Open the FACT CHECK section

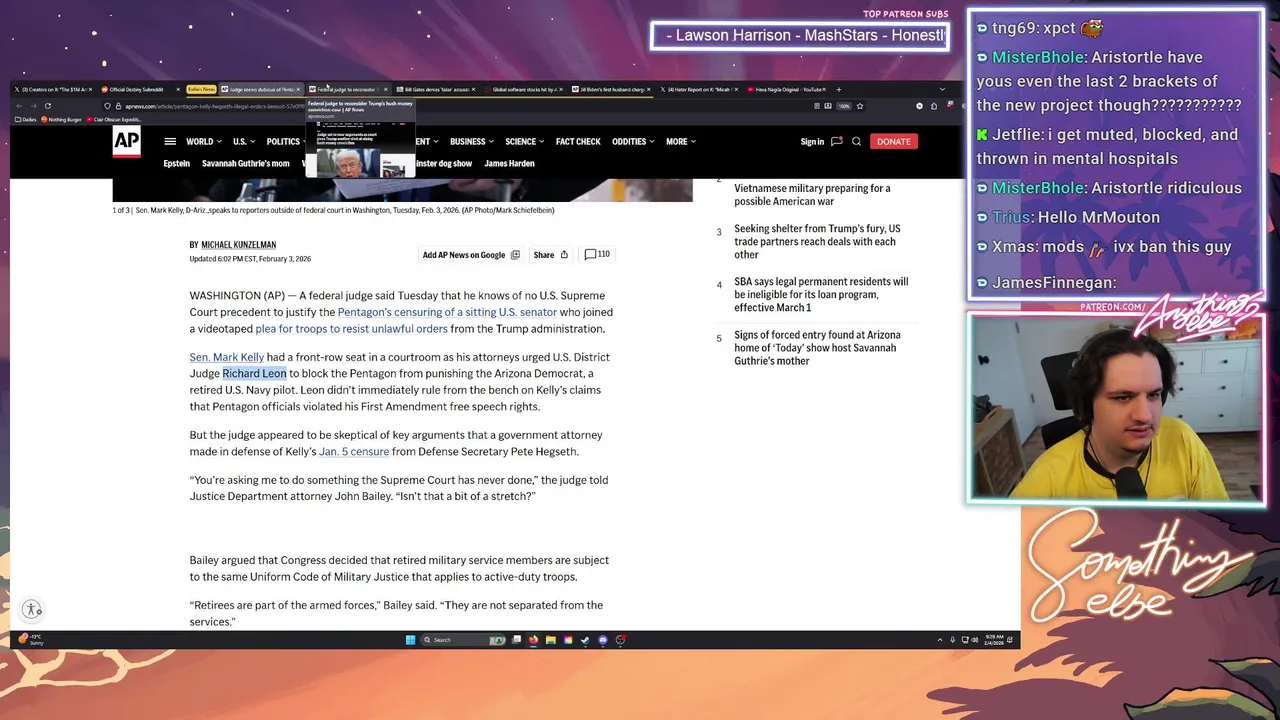point(578,142)
